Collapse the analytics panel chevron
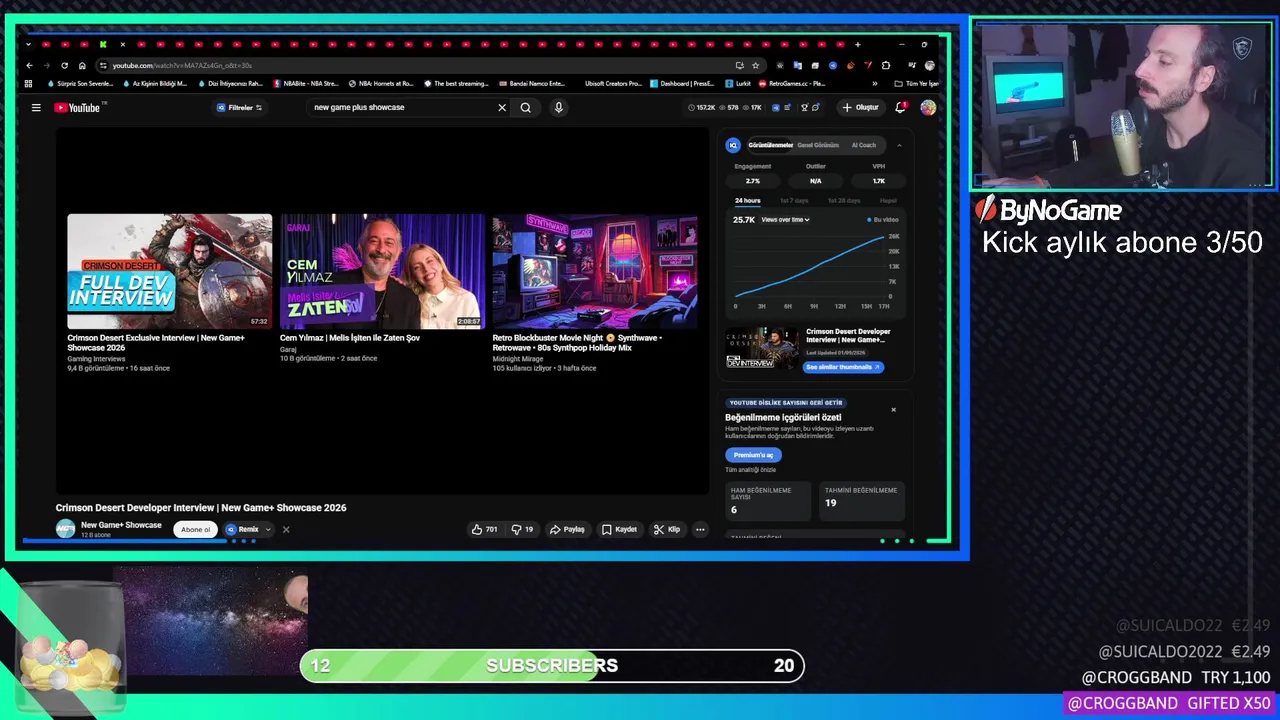Screen dimensions: 1280x720 click(898, 145)
